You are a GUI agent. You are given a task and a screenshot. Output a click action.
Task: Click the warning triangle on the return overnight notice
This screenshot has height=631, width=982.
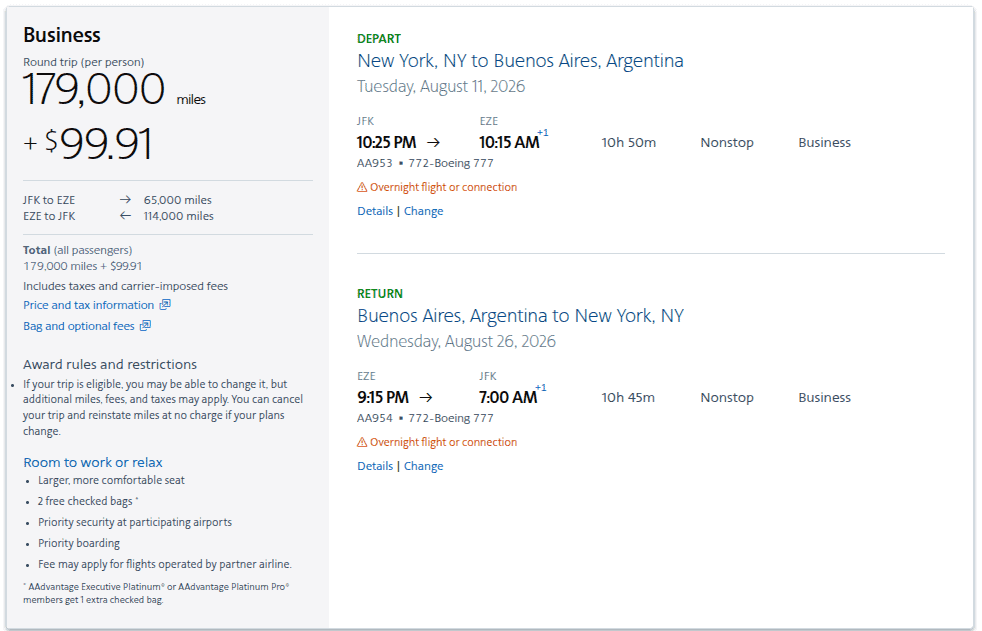point(361,442)
